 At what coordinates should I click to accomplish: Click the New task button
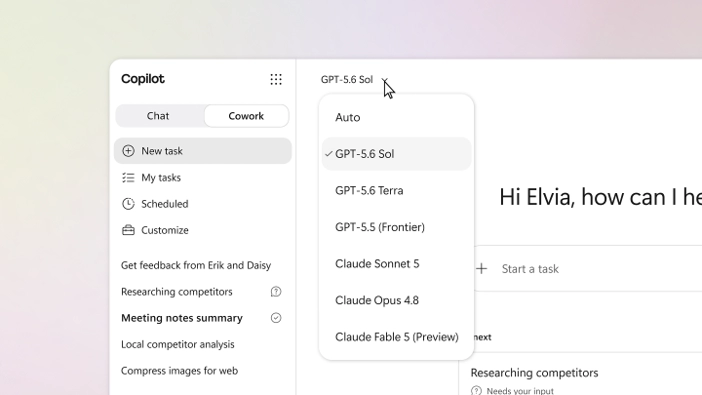pyautogui.click(x=203, y=151)
